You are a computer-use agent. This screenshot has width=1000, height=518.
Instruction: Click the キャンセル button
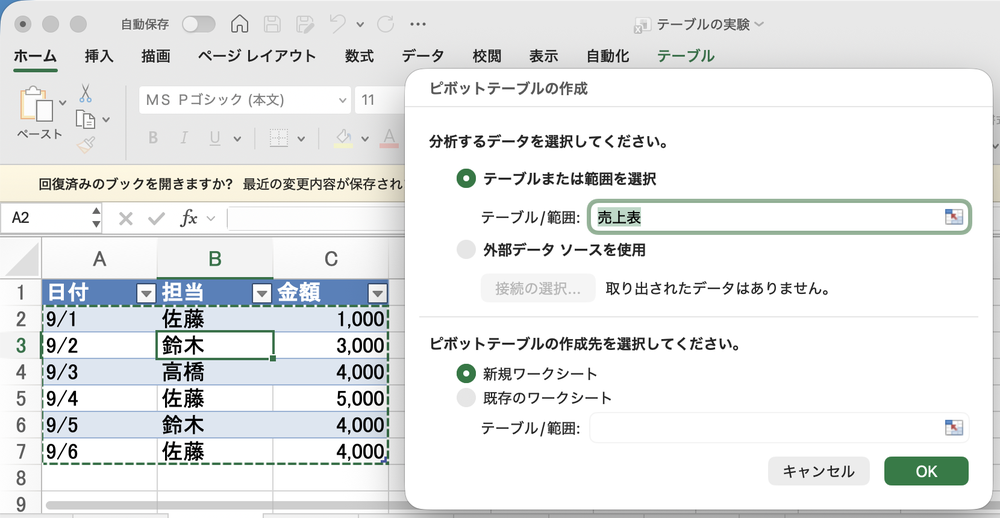pos(818,471)
